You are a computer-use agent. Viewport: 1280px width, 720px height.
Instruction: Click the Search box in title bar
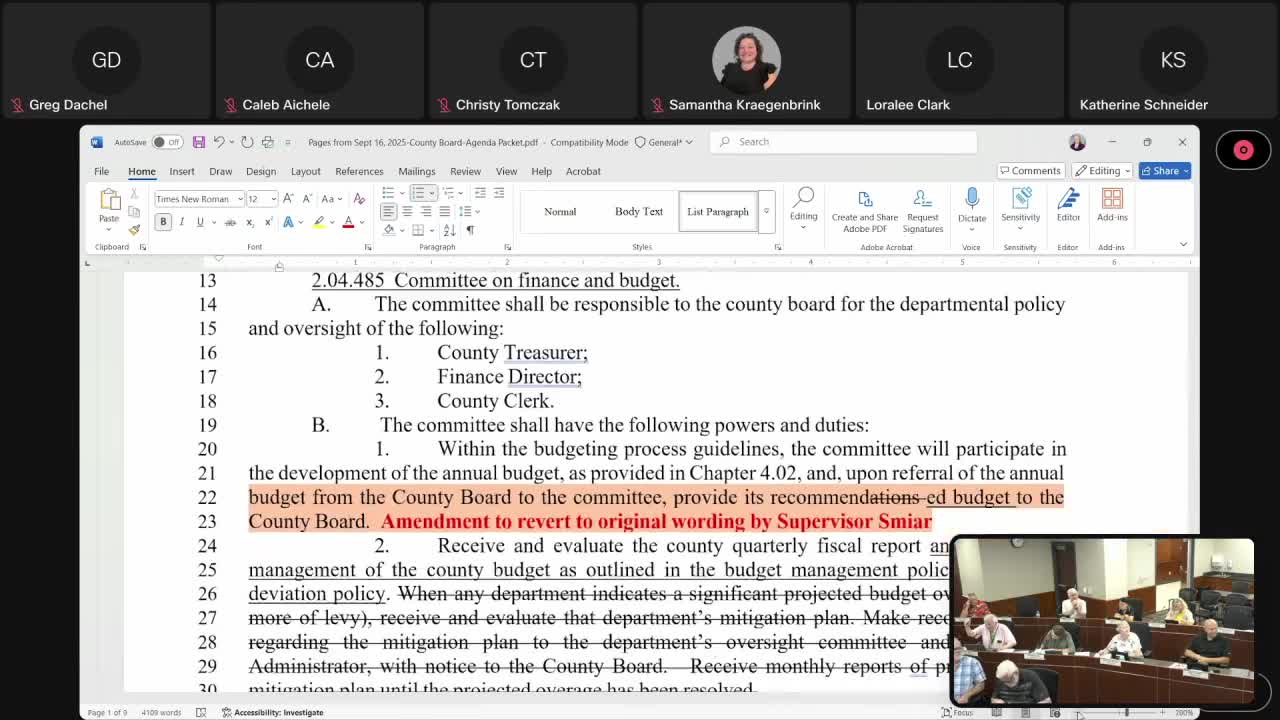[x=844, y=142]
